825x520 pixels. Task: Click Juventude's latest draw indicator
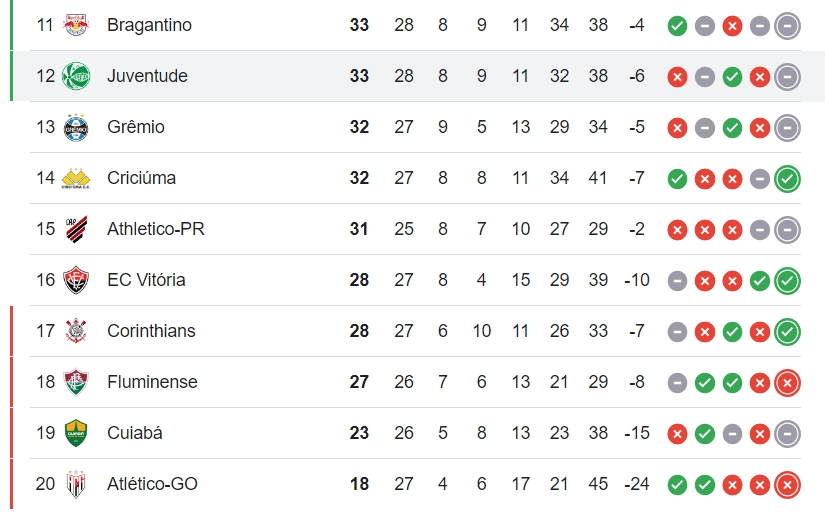click(x=787, y=77)
